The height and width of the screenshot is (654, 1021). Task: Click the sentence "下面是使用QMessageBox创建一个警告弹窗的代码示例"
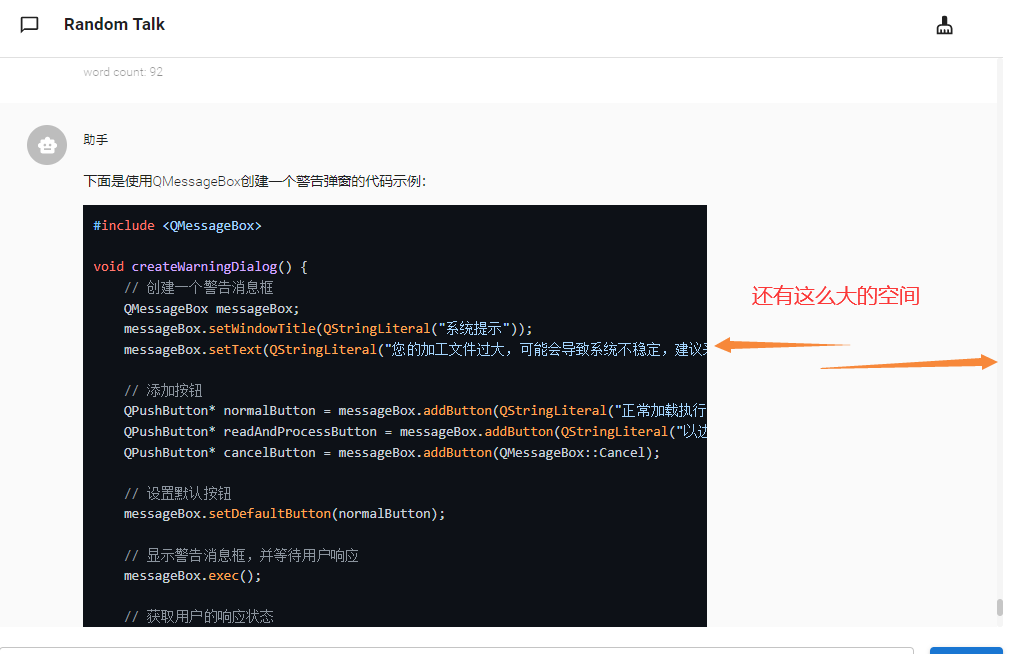pyautogui.click(x=255, y=181)
